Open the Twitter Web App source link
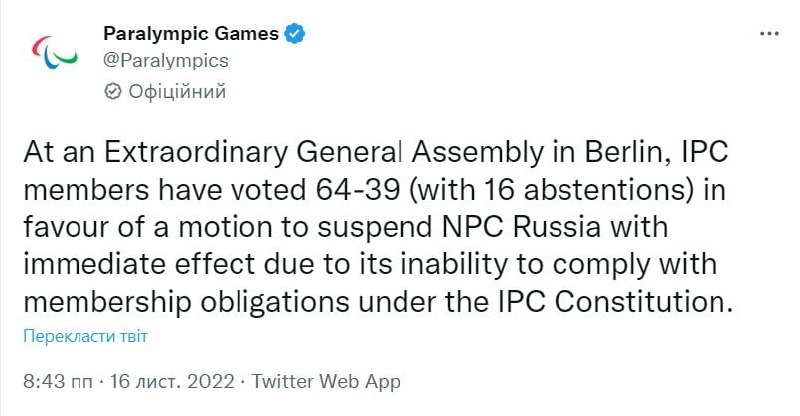This screenshot has height=416, width=800. coord(326,382)
